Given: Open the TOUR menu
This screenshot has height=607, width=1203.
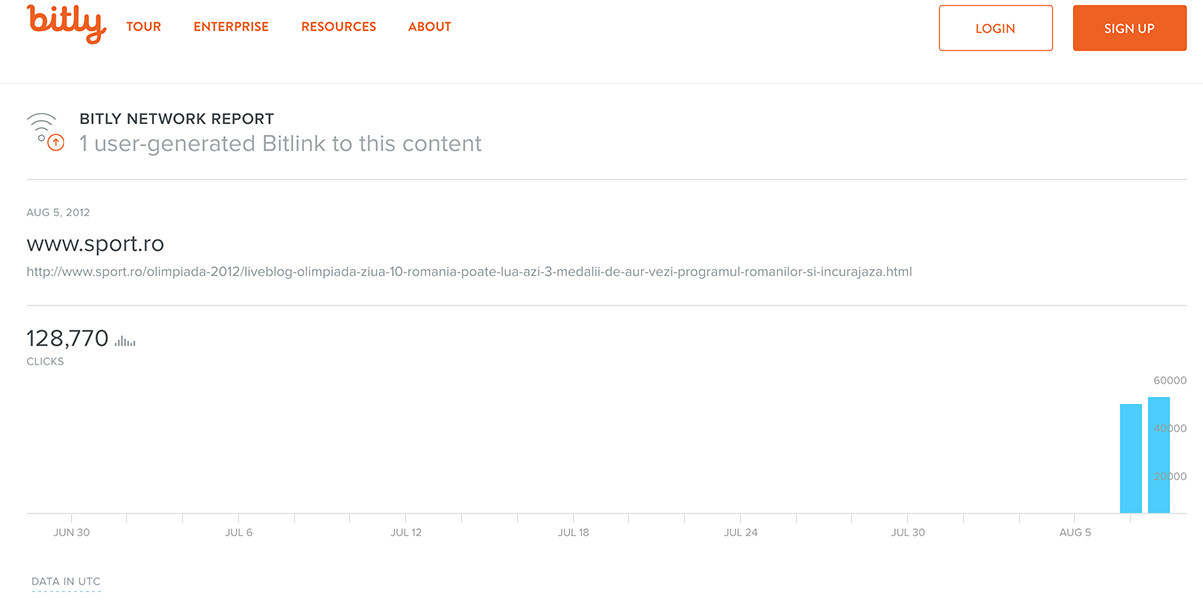Looking at the screenshot, I should [x=143, y=27].
